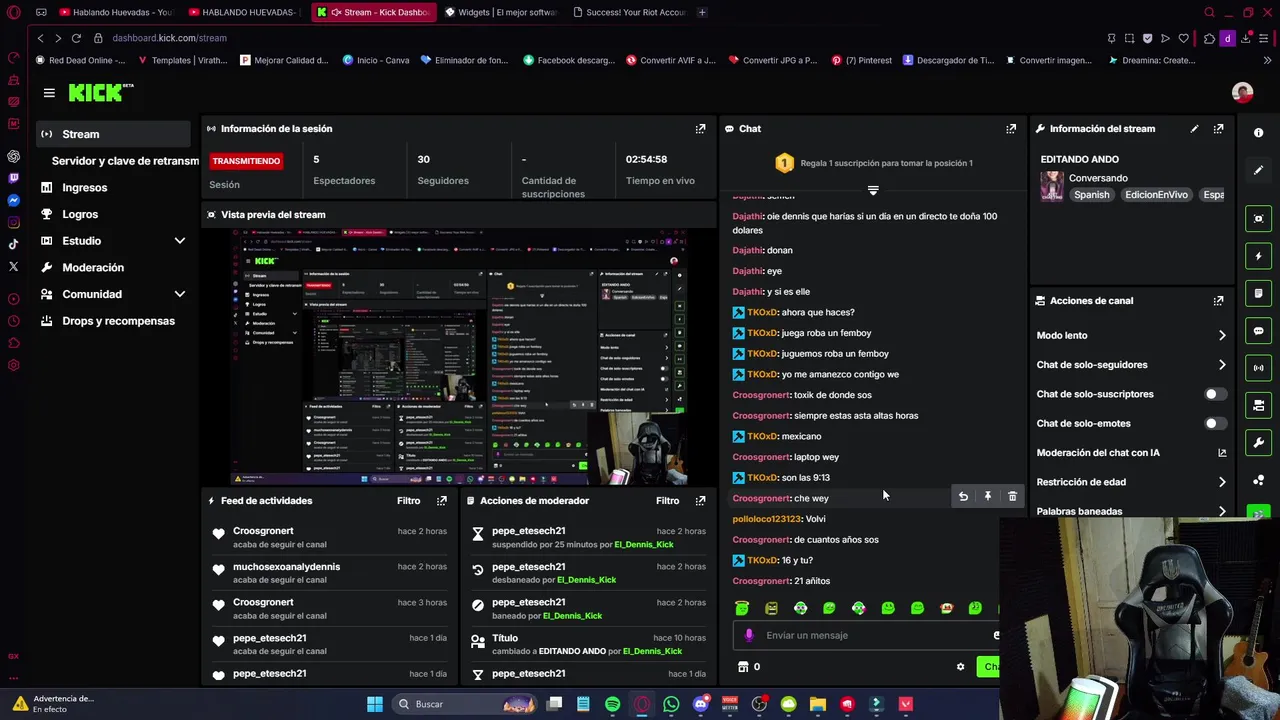Open Ingresos in the sidebar
The height and width of the screenshot is (720, 1280).
[84, 188]
